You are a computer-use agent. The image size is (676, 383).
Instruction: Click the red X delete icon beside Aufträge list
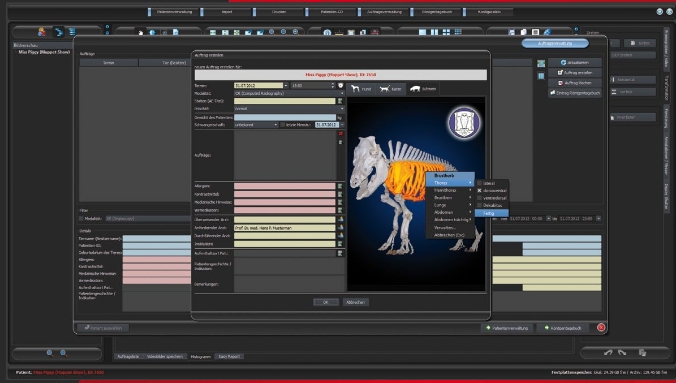[341, 134]
